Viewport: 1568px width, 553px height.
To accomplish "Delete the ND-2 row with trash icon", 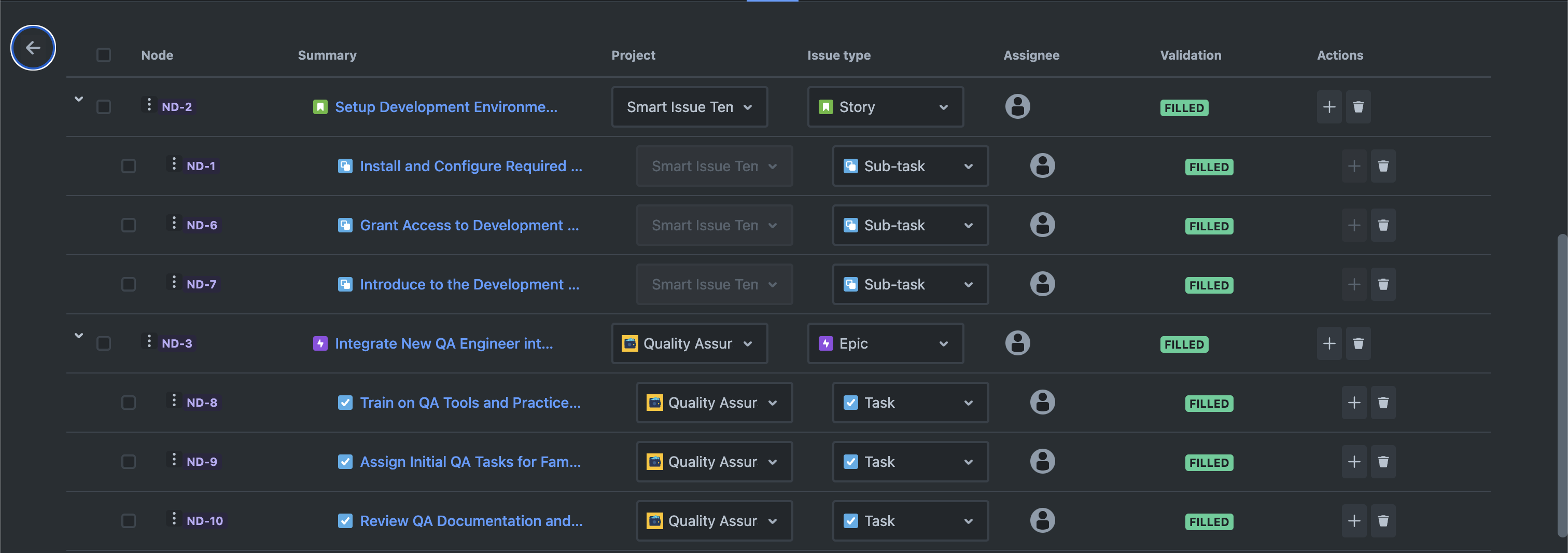I will coord(1358,107).
